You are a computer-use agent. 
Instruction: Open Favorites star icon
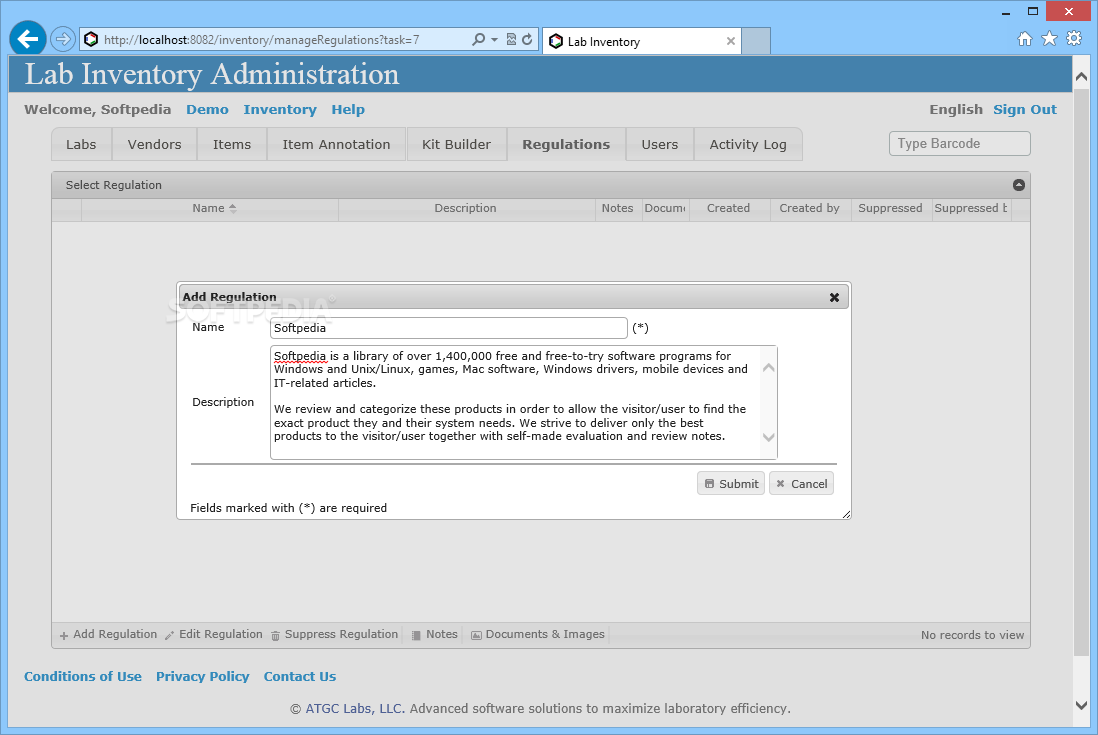[x=1049, y=38]
